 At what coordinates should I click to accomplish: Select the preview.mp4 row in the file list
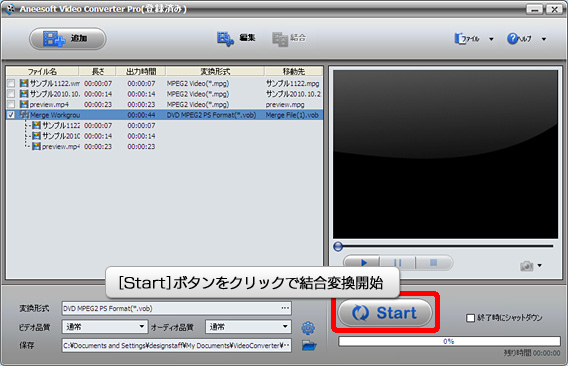pos(164,104)
